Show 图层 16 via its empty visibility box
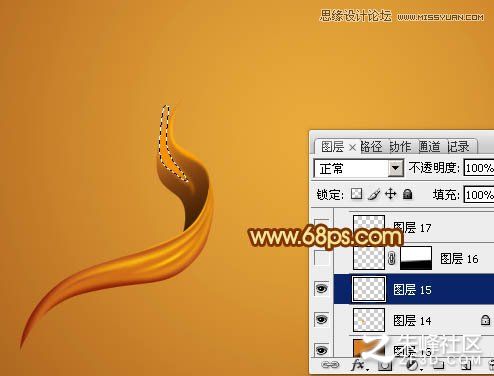 (321, 258)
